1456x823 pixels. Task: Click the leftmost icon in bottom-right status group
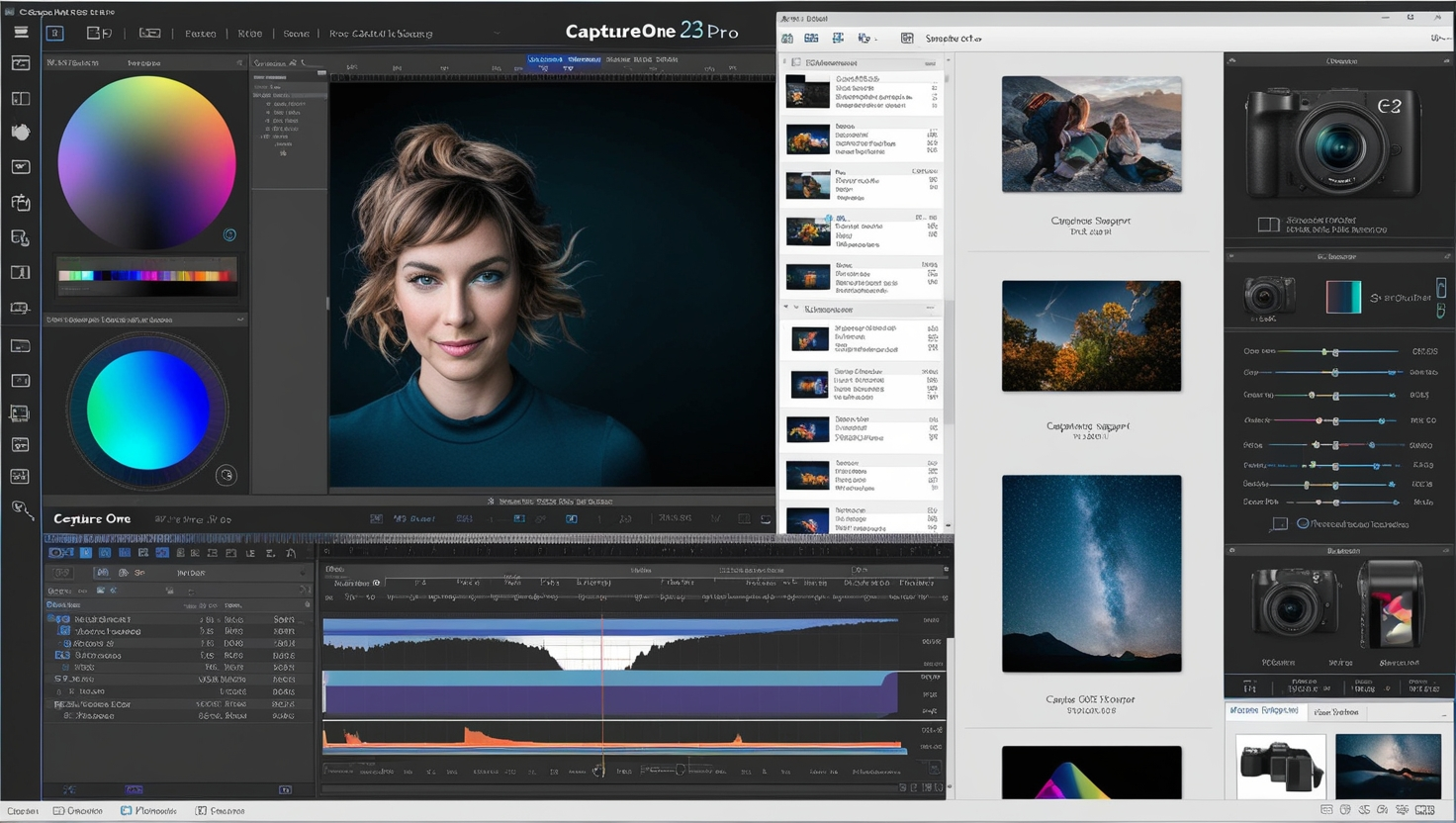tap(1326, 810)
